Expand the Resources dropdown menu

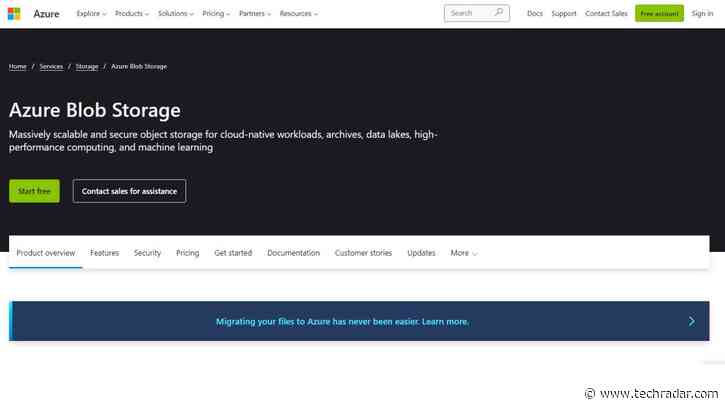tap(299, 14)
